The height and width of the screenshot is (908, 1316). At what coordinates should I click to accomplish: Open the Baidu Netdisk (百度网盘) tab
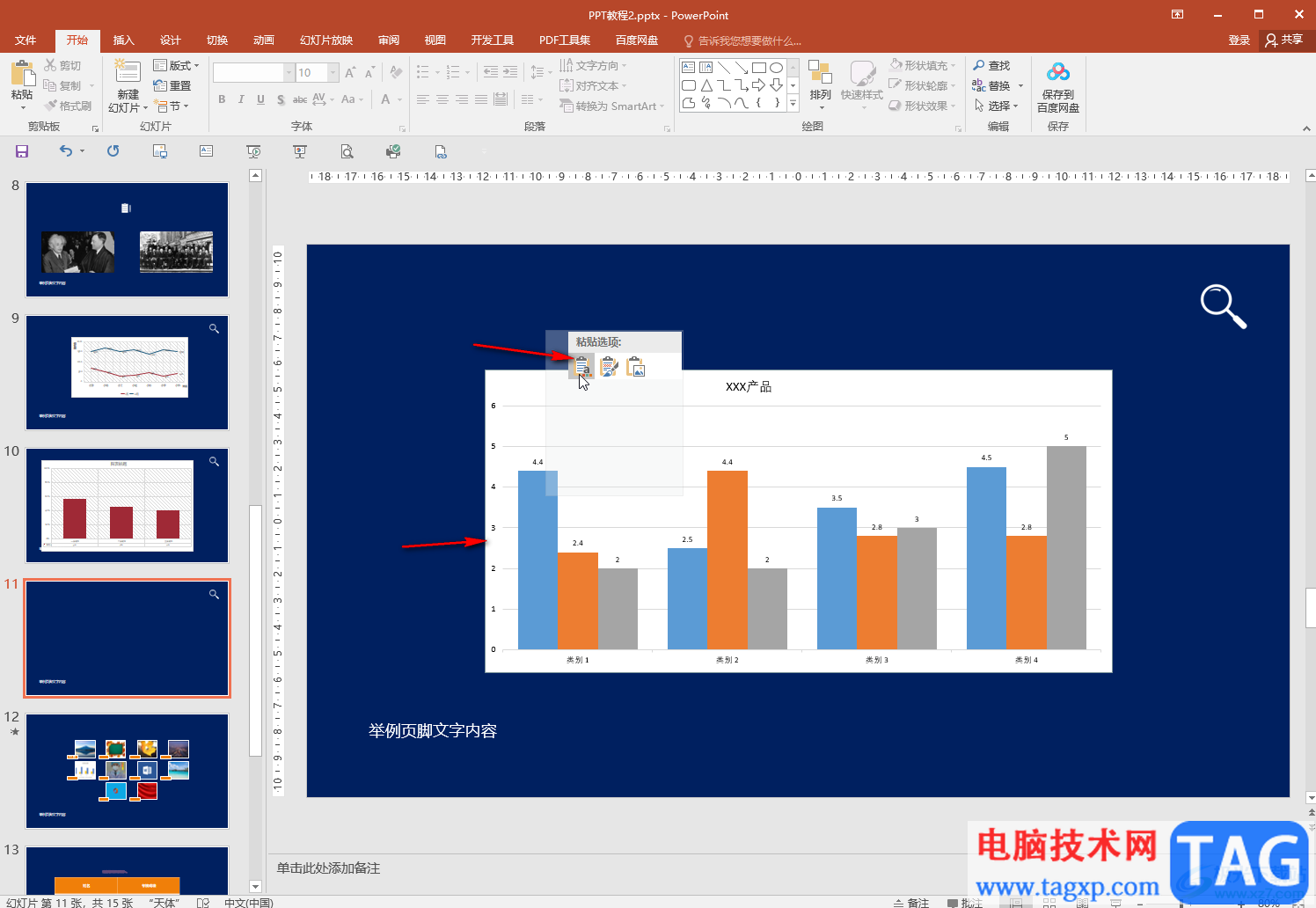pyautogui.click(x=637, y=40)
